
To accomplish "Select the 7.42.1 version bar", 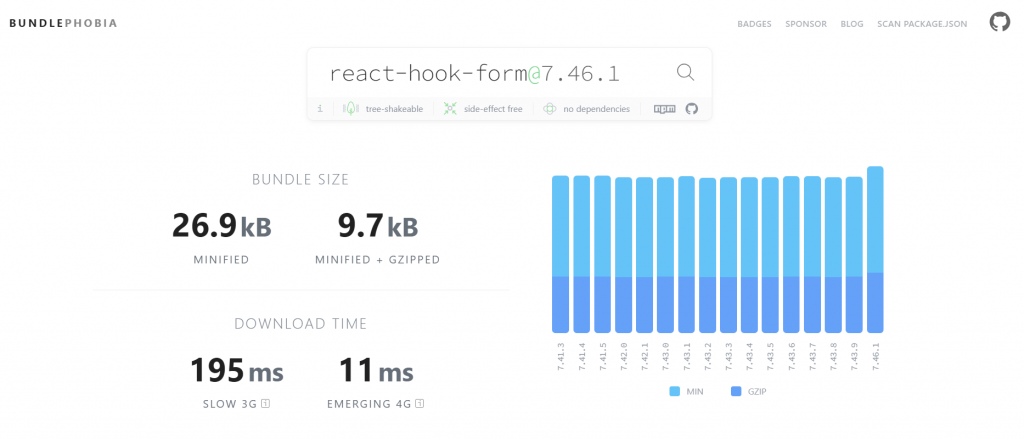I will pyautogui.click(x=645, y=255).
